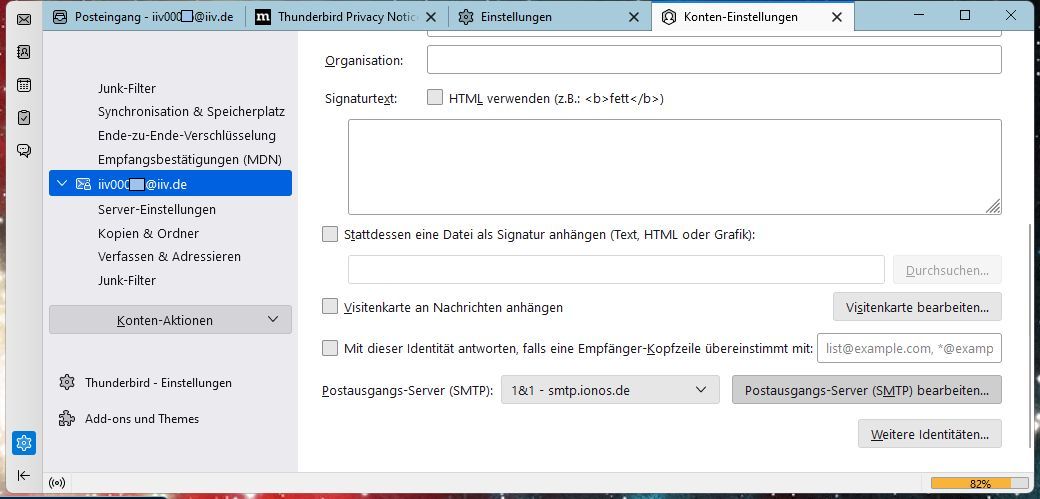Click the Settings gear in spaces toolbar
The image size is (1040, 499).
24,442
